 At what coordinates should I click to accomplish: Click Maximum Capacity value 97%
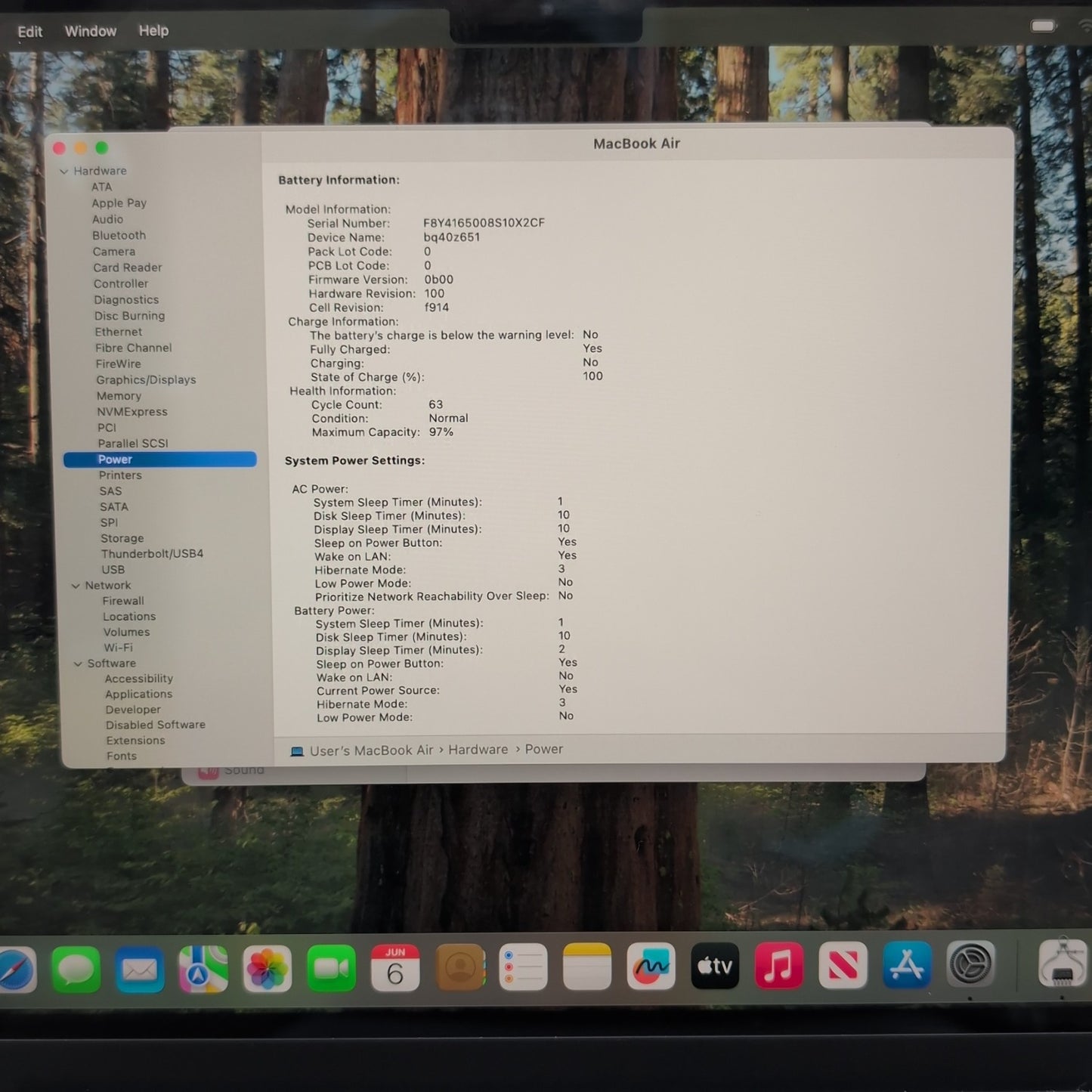pos(441,432)
